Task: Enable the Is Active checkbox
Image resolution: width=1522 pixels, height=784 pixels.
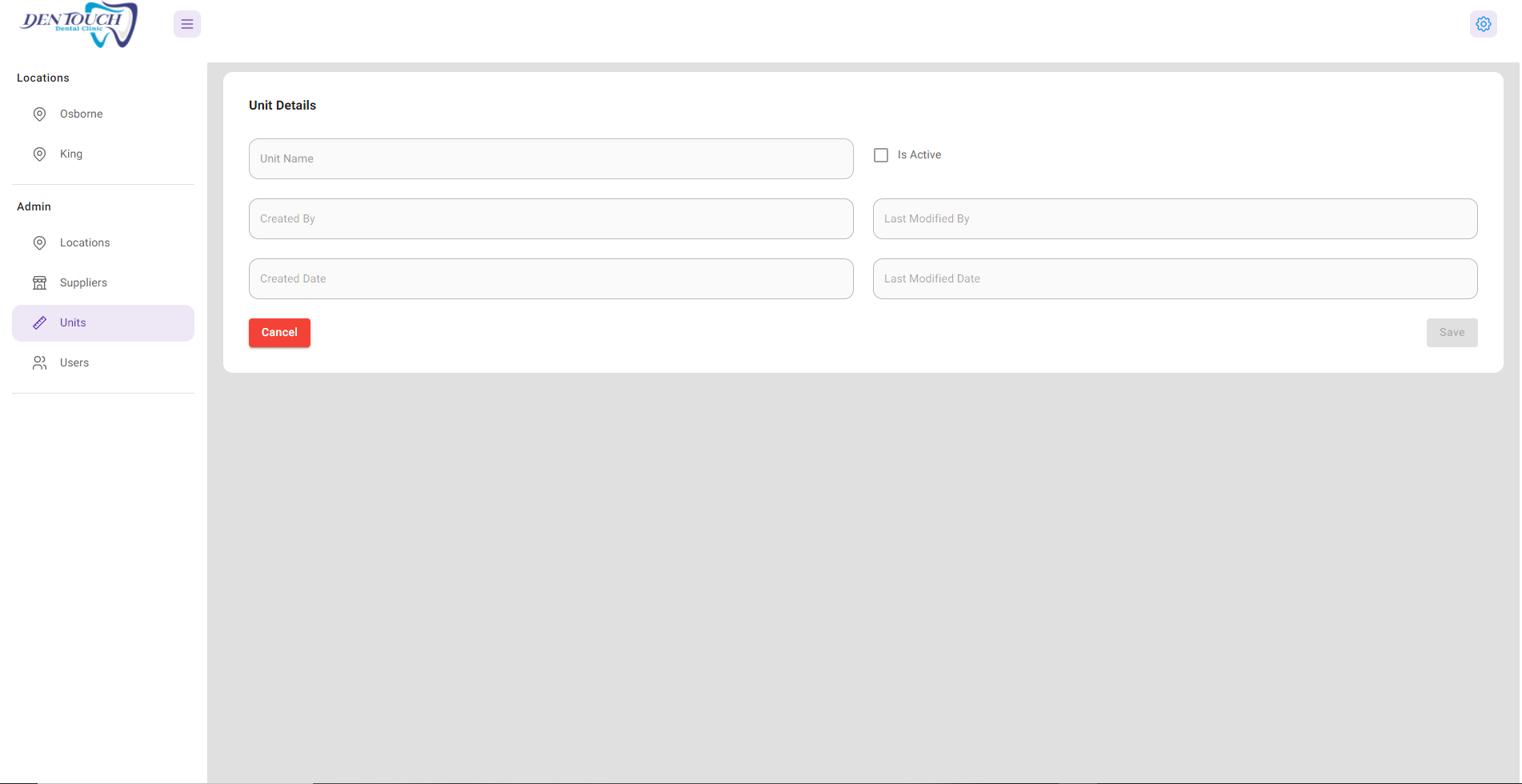Action: point(881,155)
